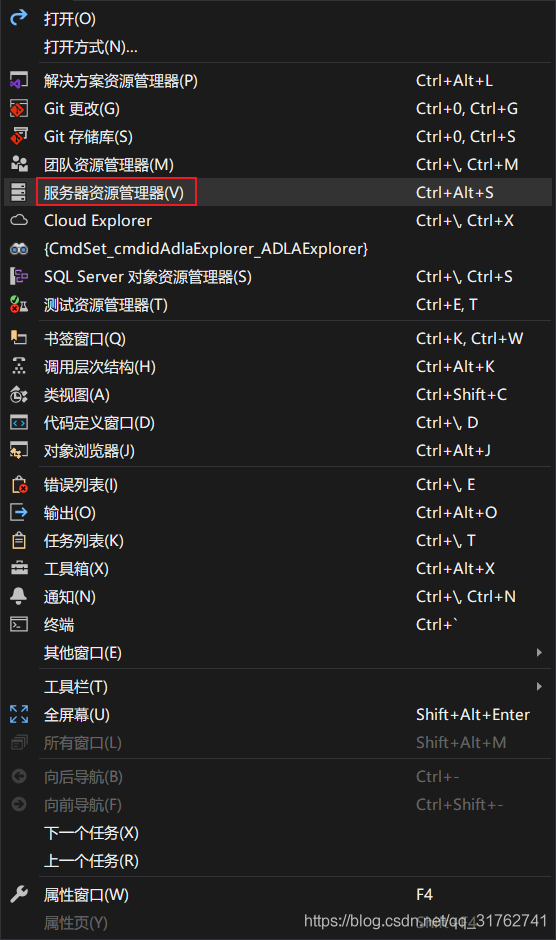Click the 全屏幕 expand arrows icon

[x=19, y=714]
